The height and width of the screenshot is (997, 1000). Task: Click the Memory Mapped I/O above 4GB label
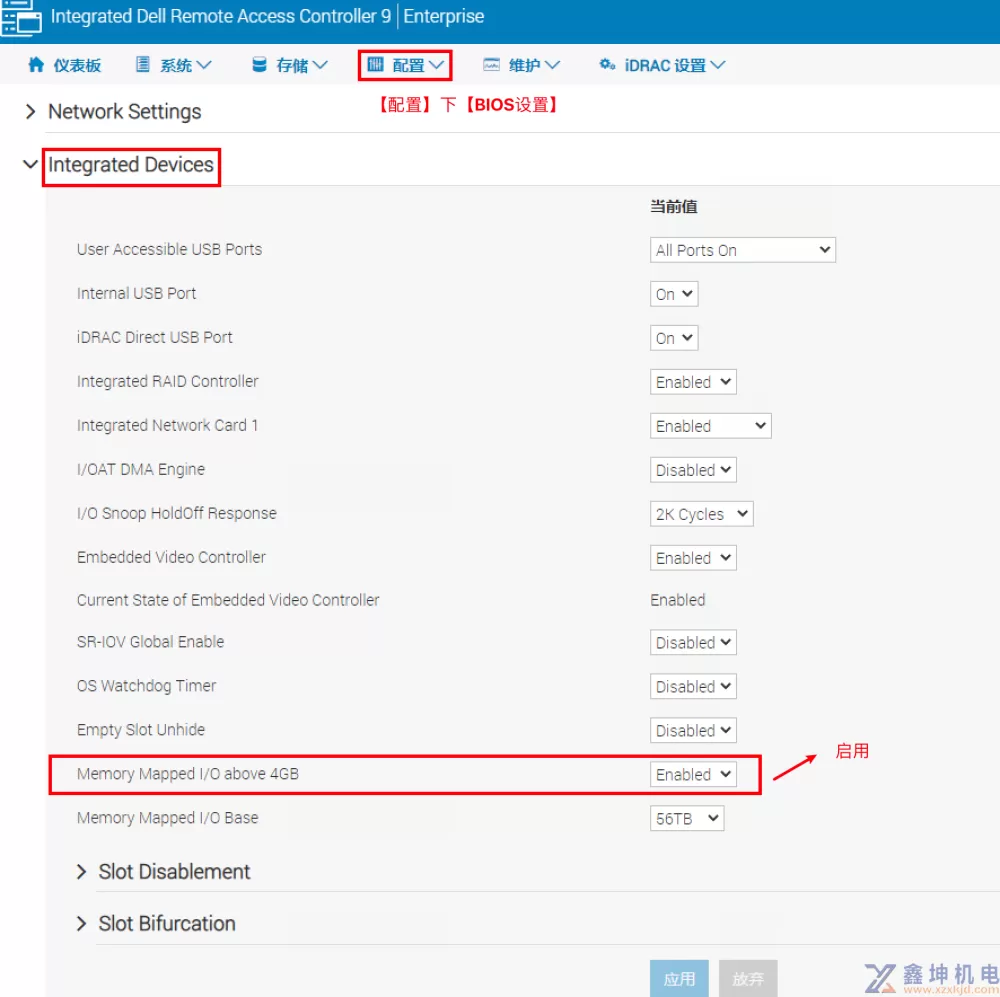188,774
